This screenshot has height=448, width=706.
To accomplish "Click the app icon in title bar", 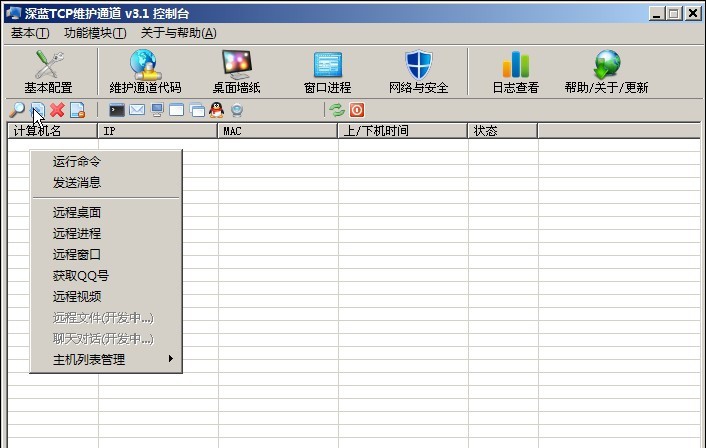I will tap(14, 13).
